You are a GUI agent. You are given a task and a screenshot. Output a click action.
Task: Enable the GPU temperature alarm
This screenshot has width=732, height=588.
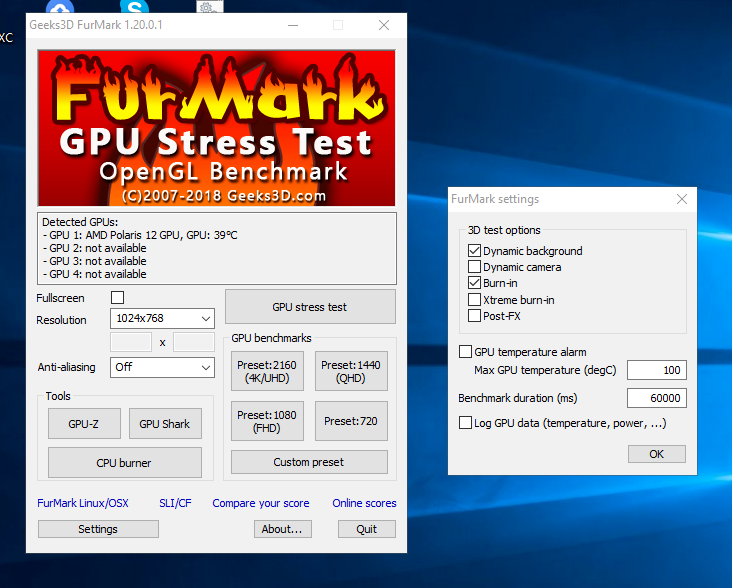click(465, 351)
